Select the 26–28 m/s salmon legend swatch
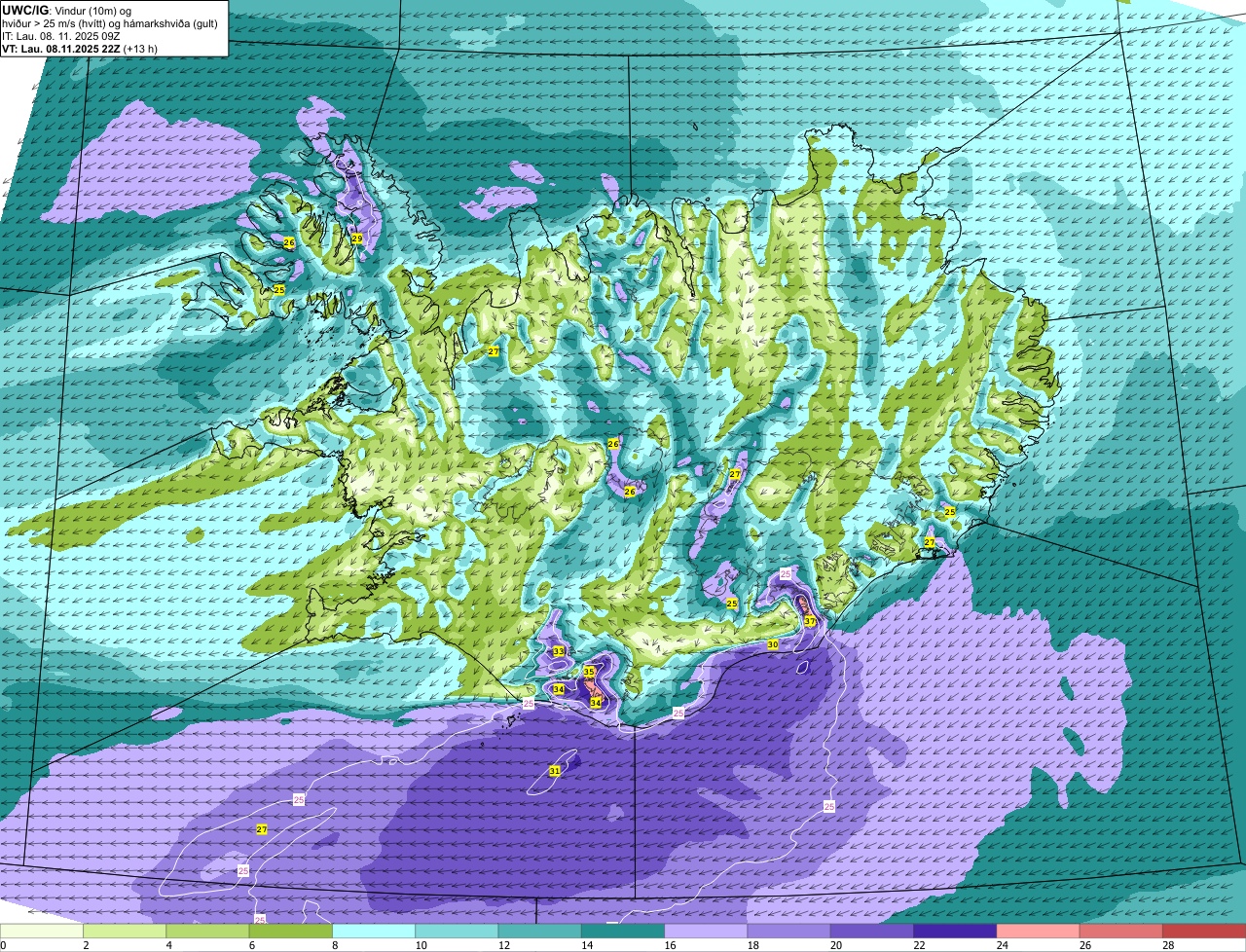 click(x=1121, y=931)
